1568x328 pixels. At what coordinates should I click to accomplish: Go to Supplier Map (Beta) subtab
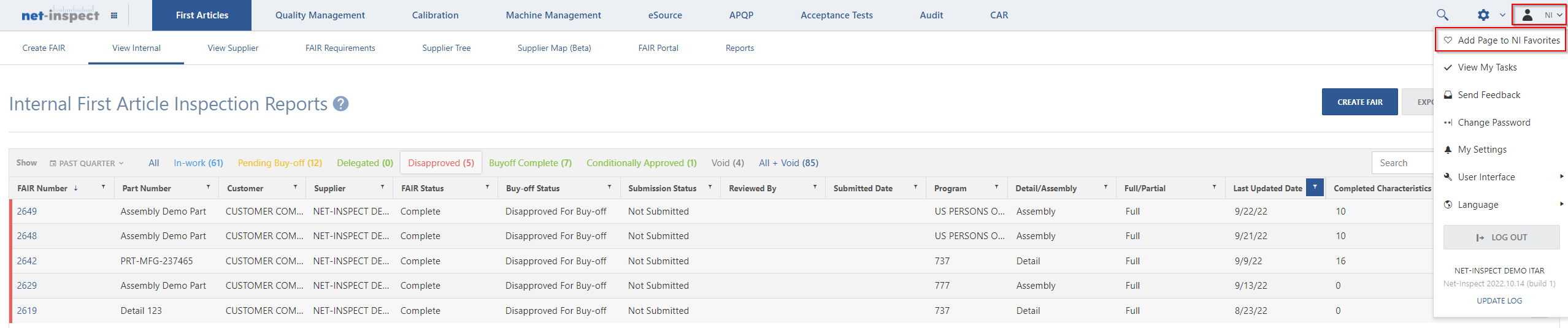(x=555, y=48)
